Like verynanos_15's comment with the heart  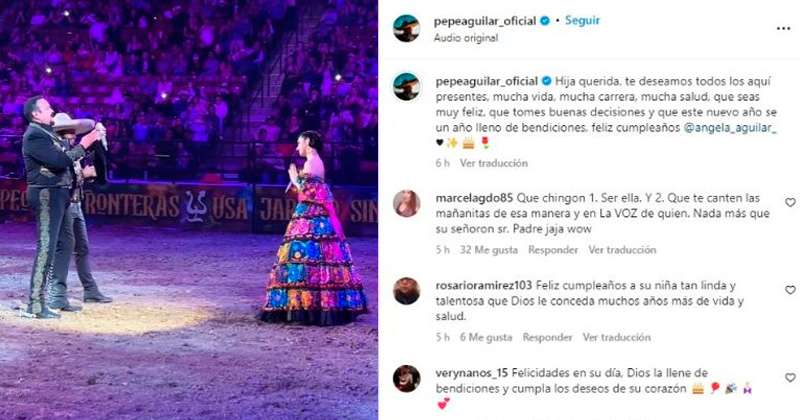790,378
